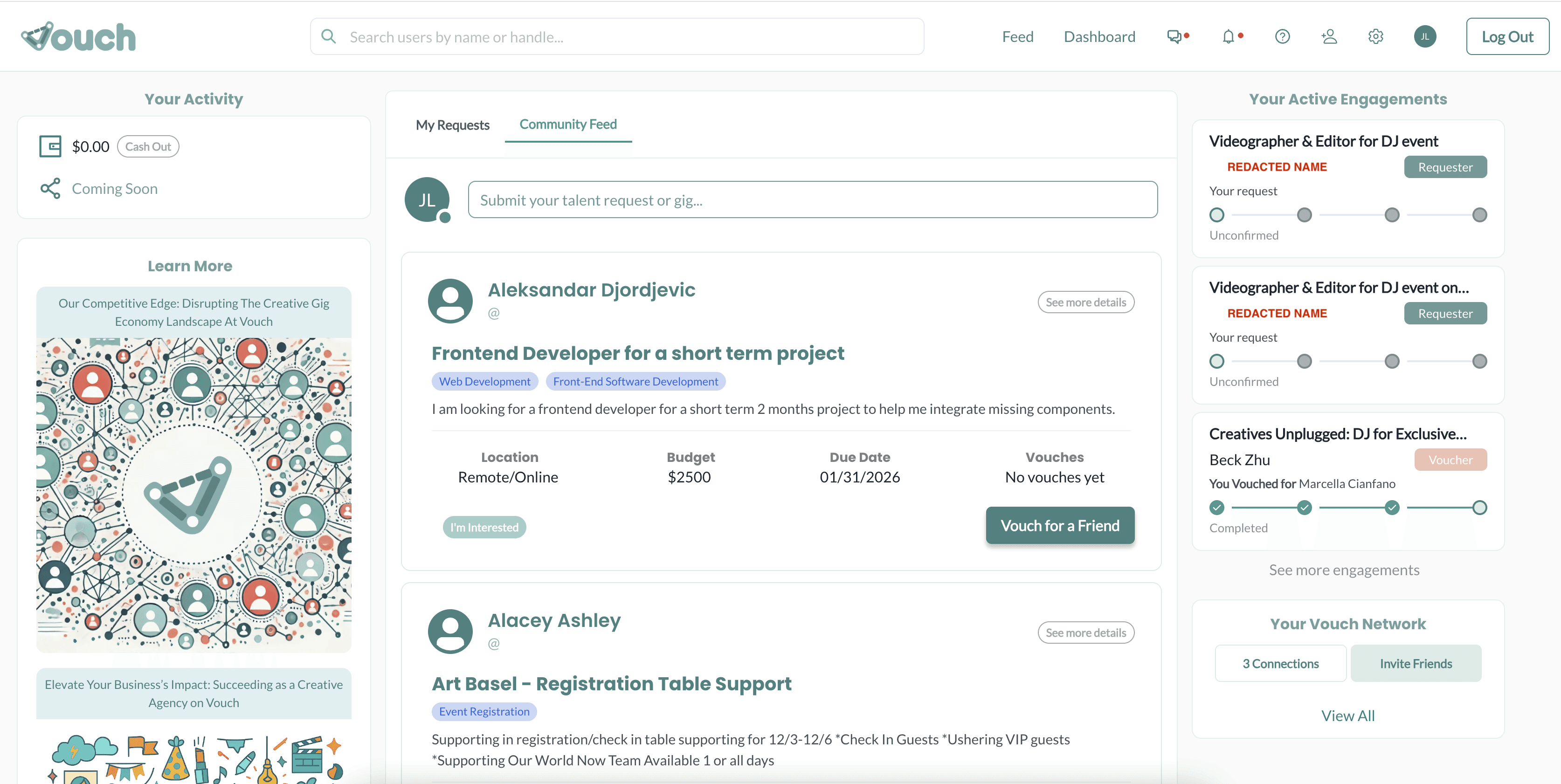The width and height of the screenshot is (1561, 784).
Task: Open the chat messages icon
Action: [1174, 37]
